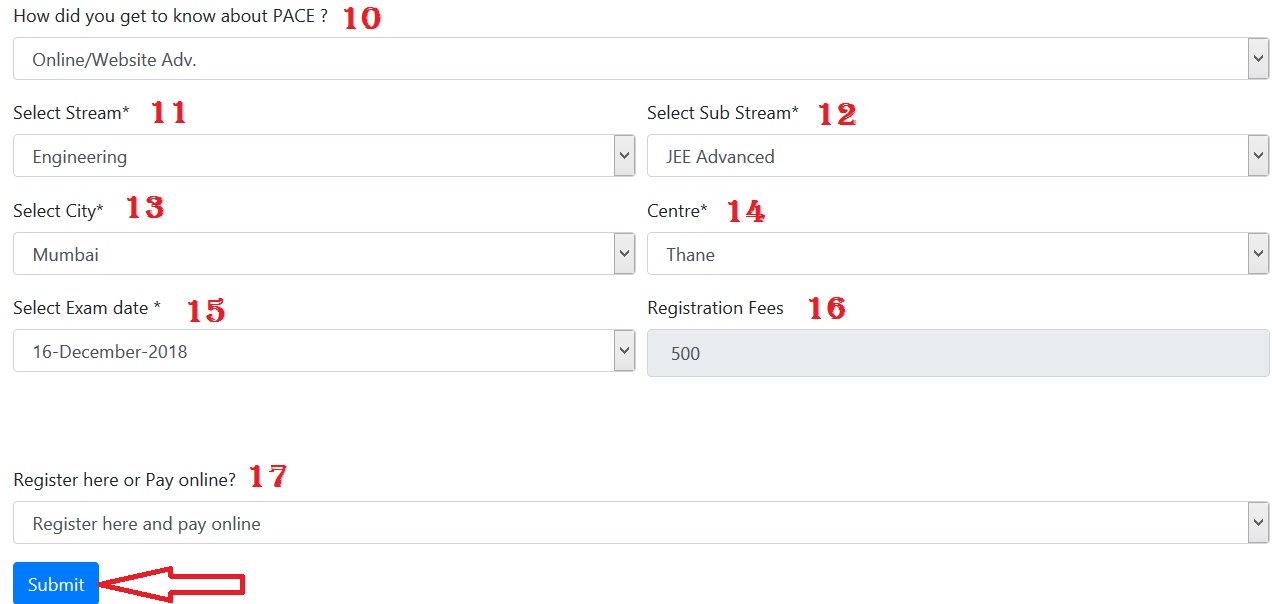Click the red number 10 annotation

[362, 18]
